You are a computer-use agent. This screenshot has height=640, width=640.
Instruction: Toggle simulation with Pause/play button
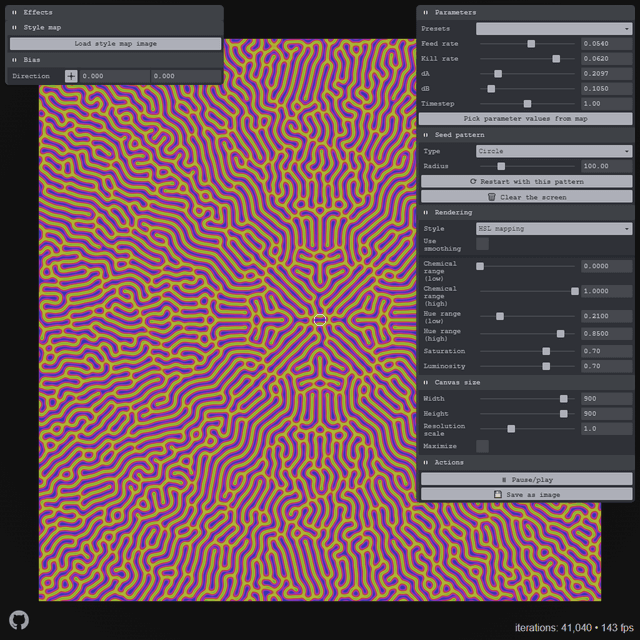[x=526, y=479]
